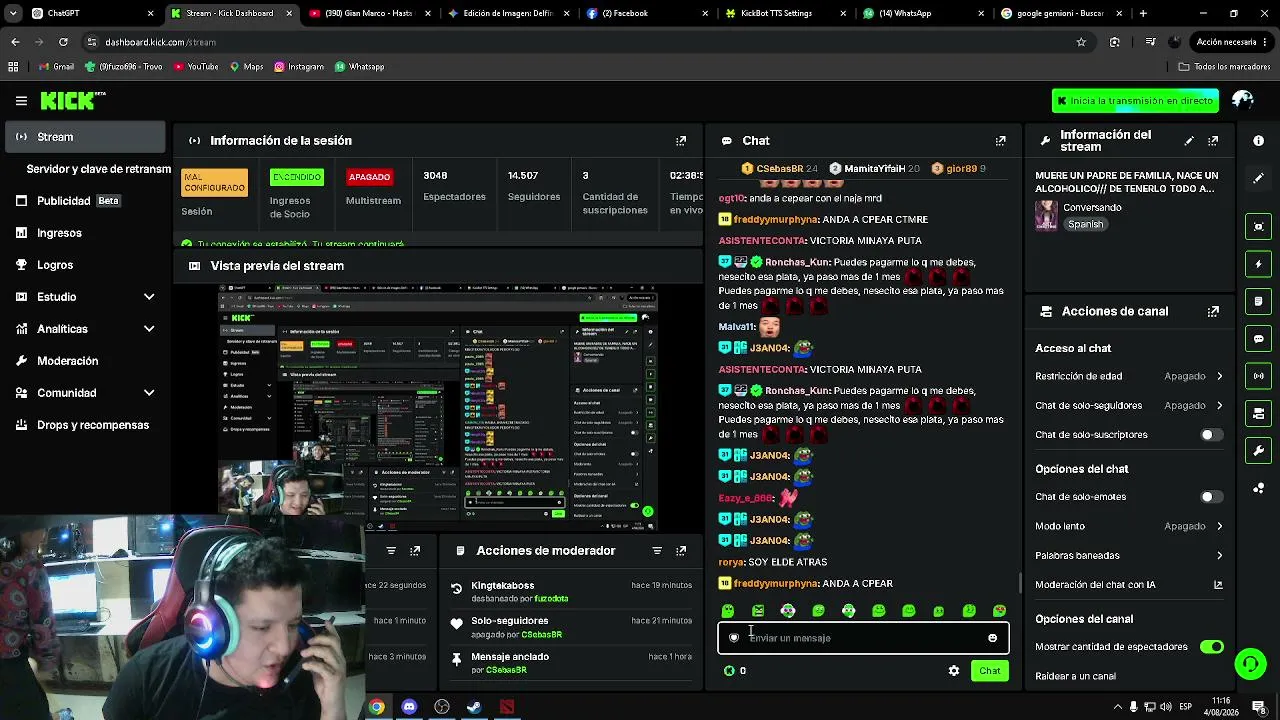Toggle Chat de solo-suscriptores switch
1280x720 pixels.
point(1211,435)
